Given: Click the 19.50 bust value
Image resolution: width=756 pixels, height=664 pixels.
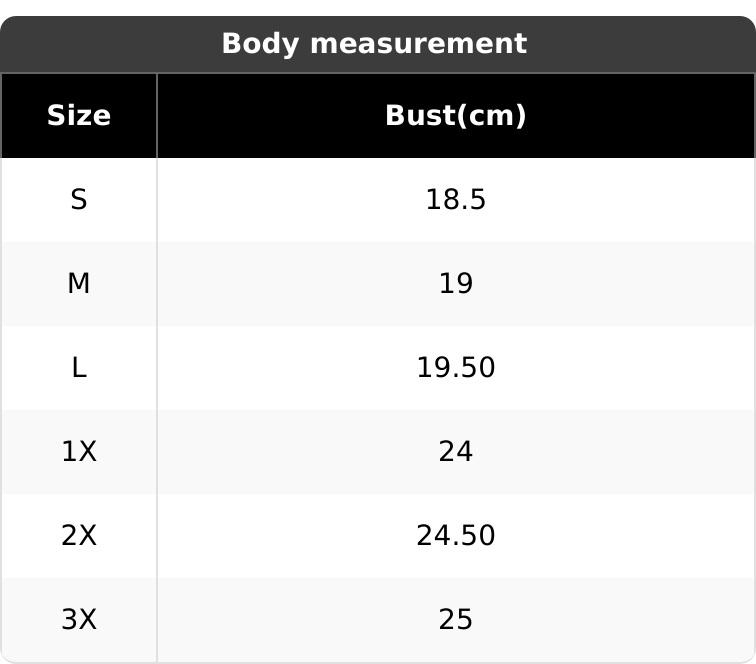Looking at the screenshot, I should tap(455, 368).
